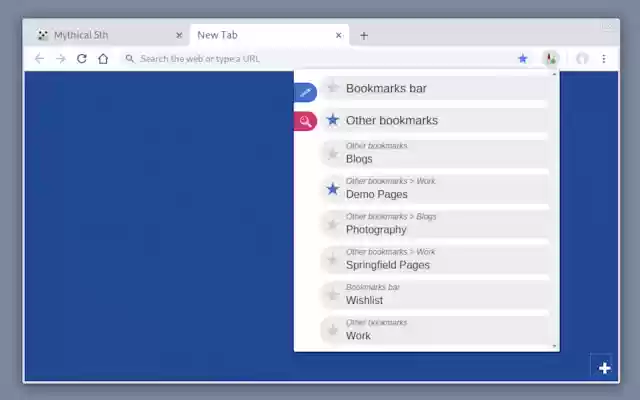Toggle star for Work folder
The image size is (640, 400).
333,330
